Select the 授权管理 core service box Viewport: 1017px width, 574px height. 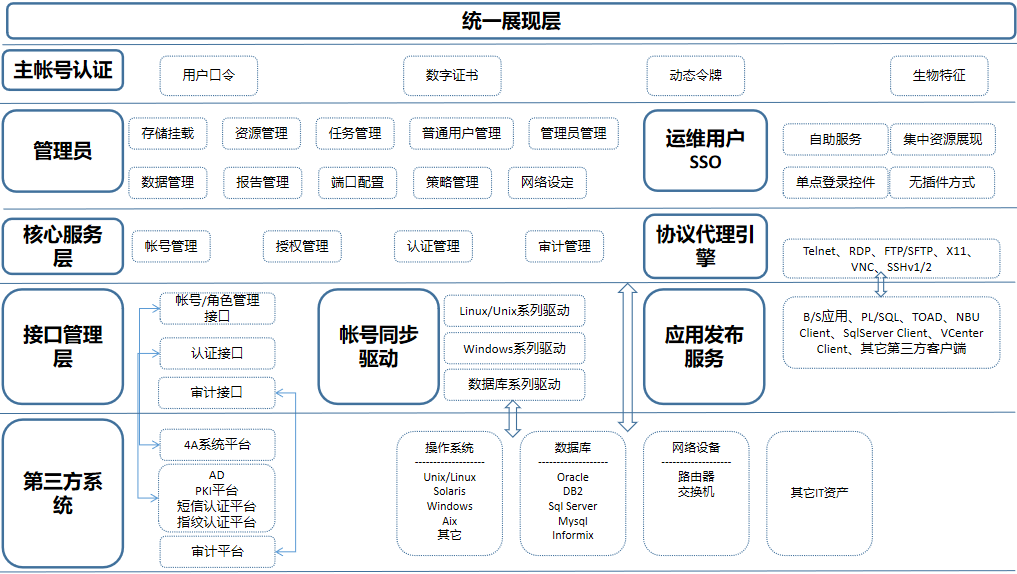pos(301,246)
